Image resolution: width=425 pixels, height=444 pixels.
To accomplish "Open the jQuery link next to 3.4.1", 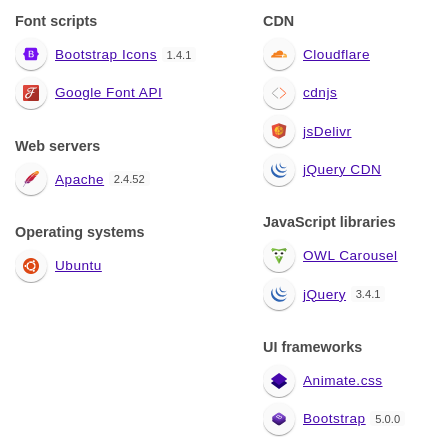I will pyautogui.click(x=324, y=295).
